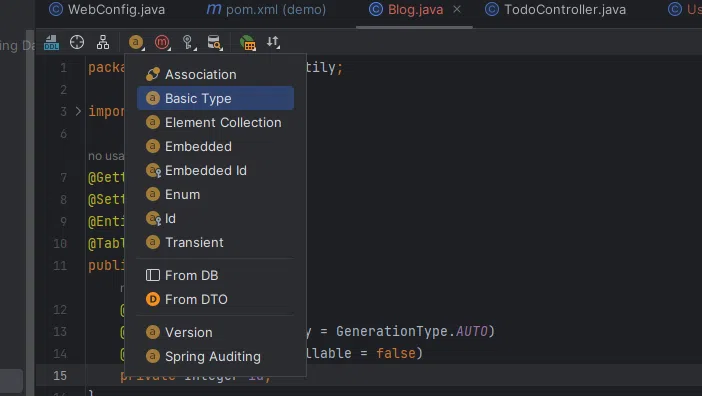Click the 'false' value on line 14
The image size is (702, 396).
(396, 353)
